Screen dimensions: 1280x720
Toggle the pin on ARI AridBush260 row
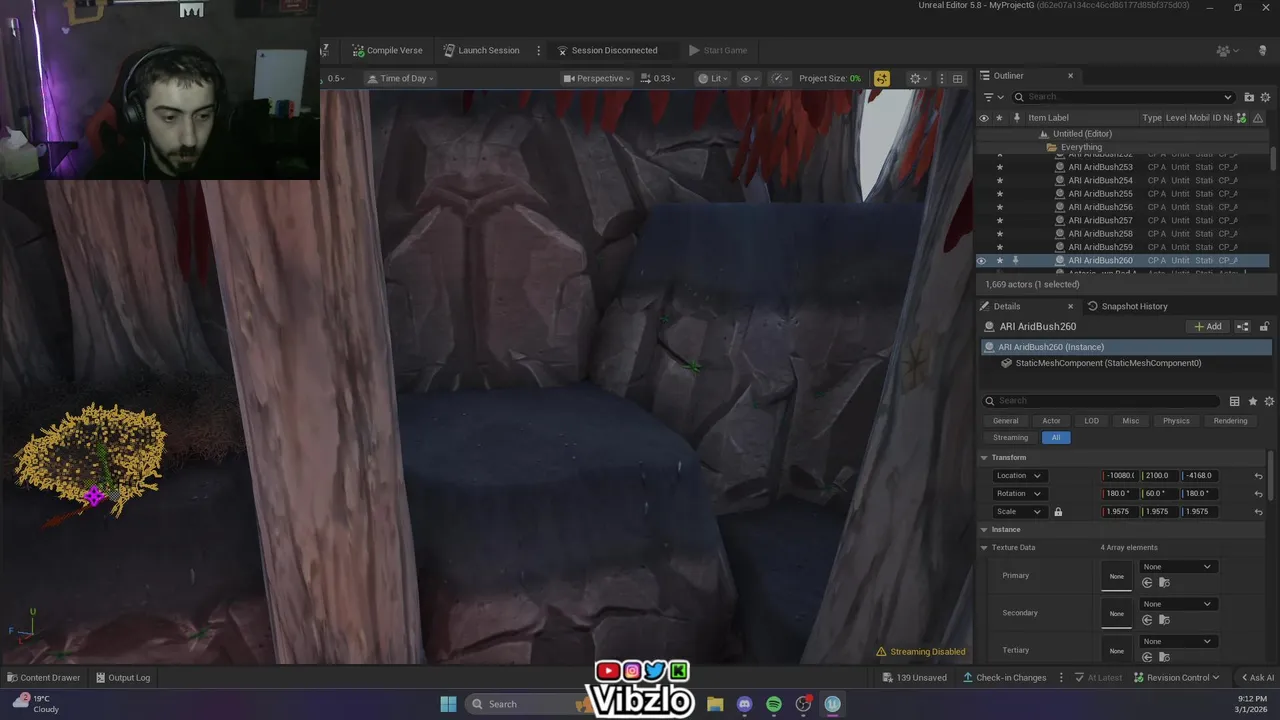click(x=1016, y=261)
